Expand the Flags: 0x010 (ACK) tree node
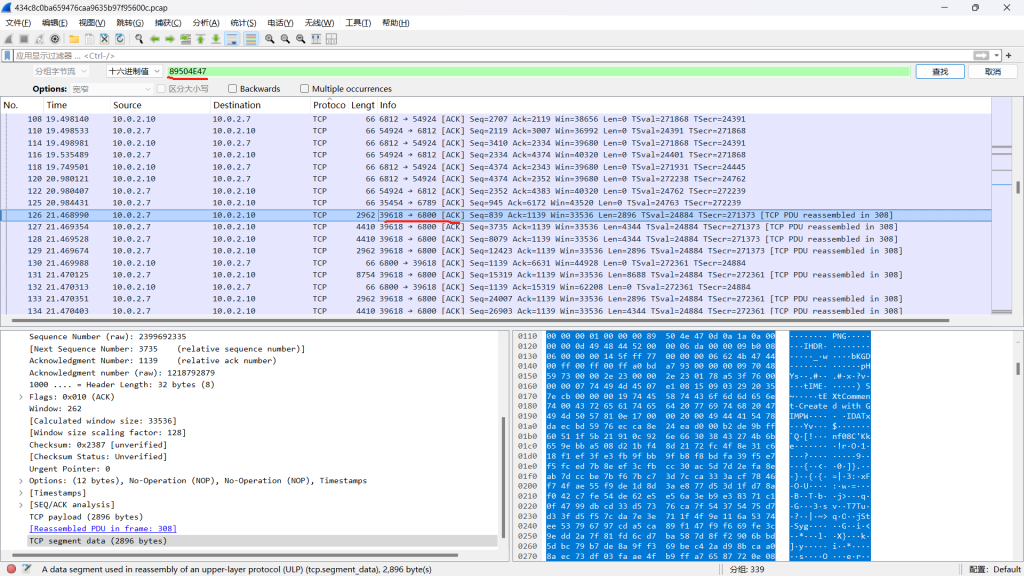 [21, 397]
